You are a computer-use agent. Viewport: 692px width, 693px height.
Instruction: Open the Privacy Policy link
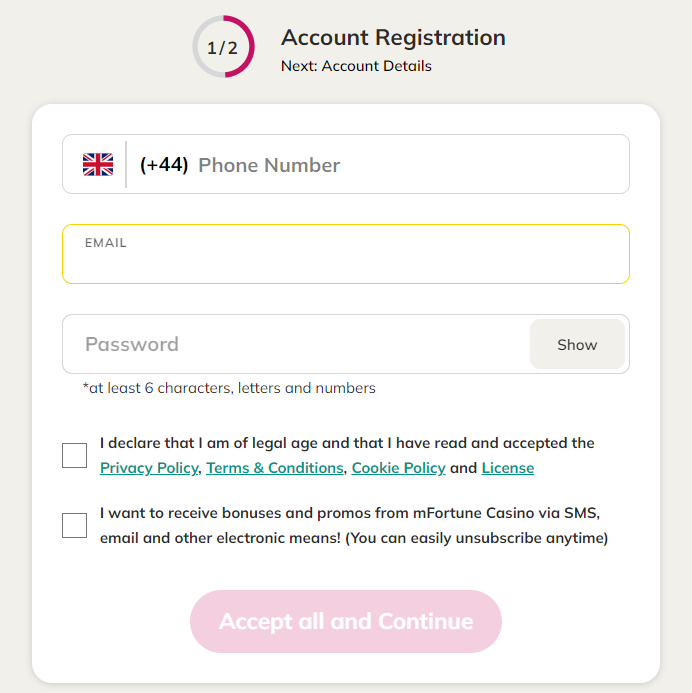149,468
